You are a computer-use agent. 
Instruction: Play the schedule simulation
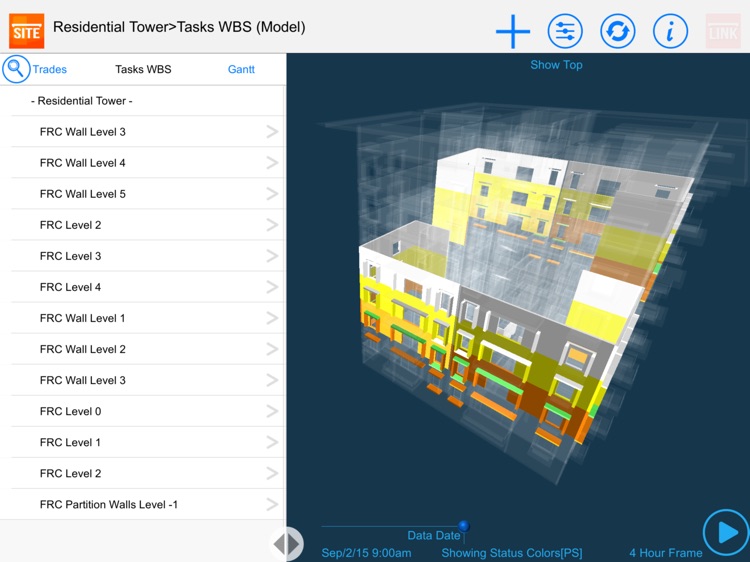click(x=727, y=532)
